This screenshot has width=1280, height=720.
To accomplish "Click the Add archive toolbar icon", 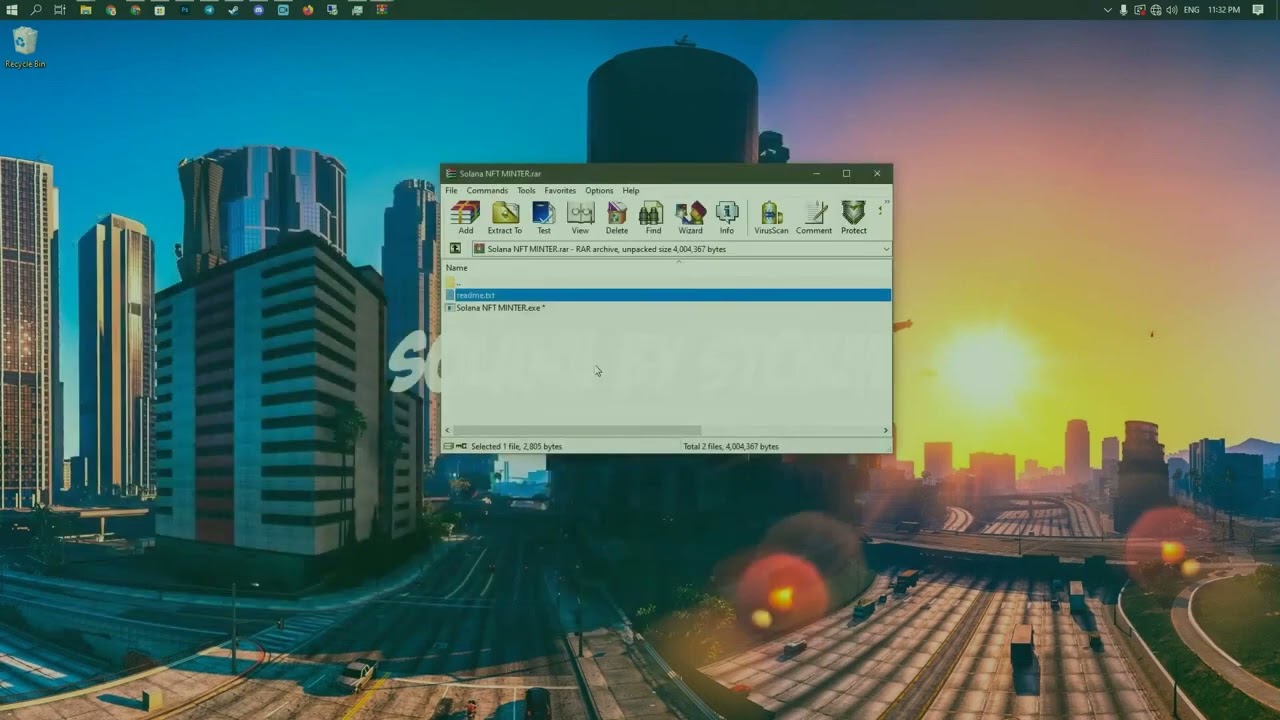I will click(465, 217).
